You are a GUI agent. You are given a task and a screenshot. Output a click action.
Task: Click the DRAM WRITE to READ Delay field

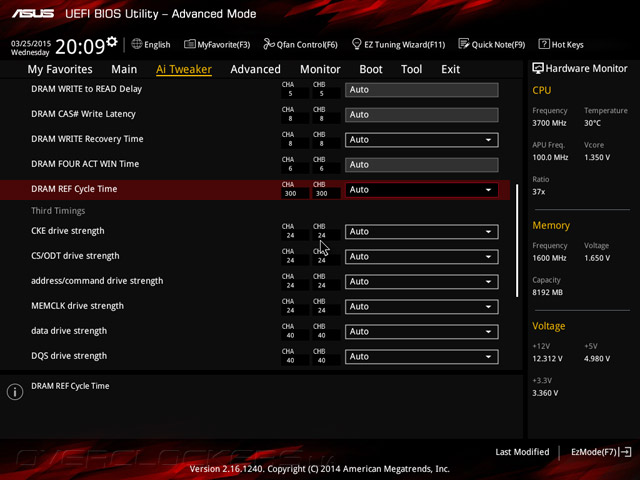click(x=422, y=90)
